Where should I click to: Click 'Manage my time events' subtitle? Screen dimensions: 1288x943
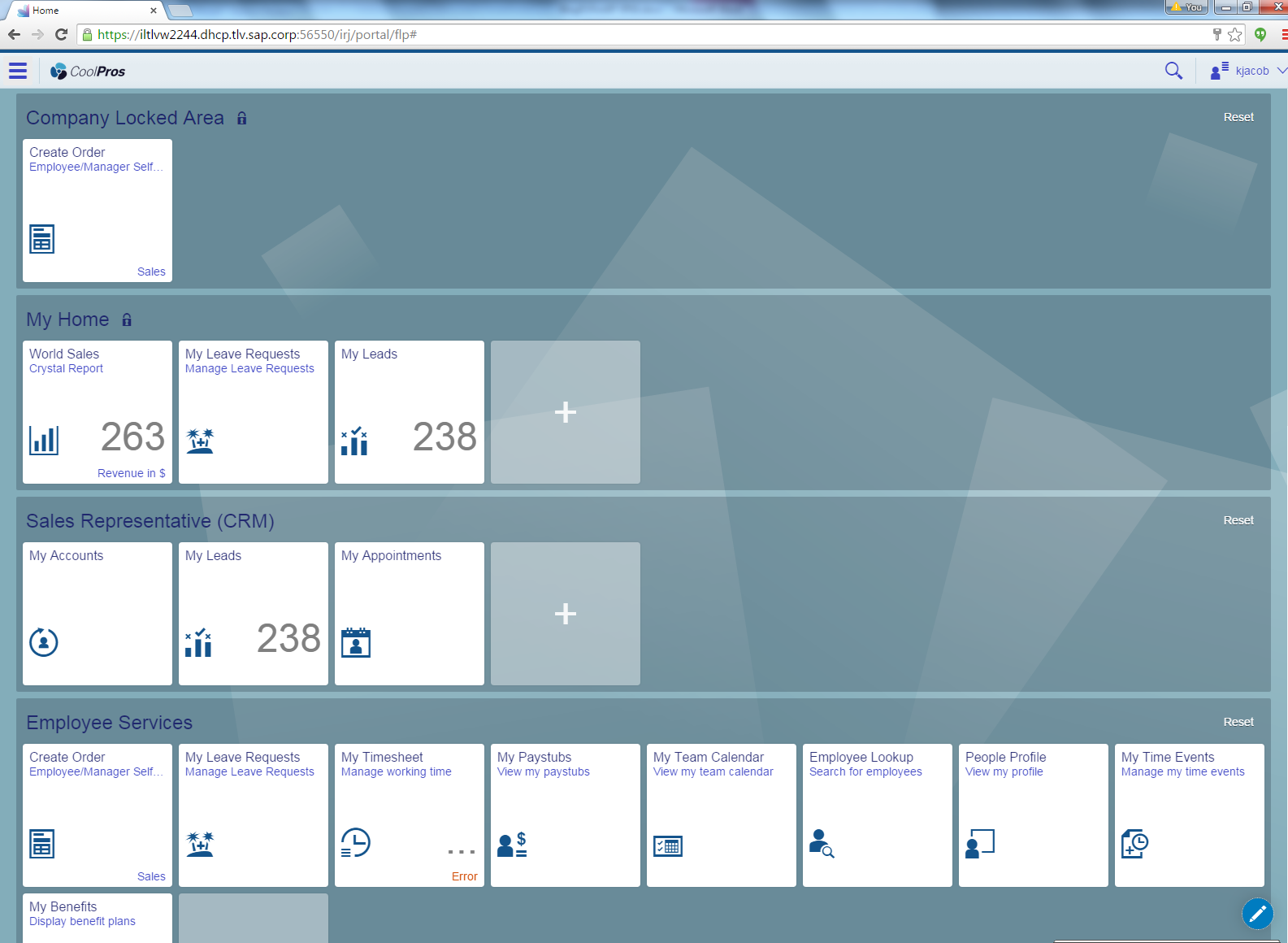(1183, 771)
